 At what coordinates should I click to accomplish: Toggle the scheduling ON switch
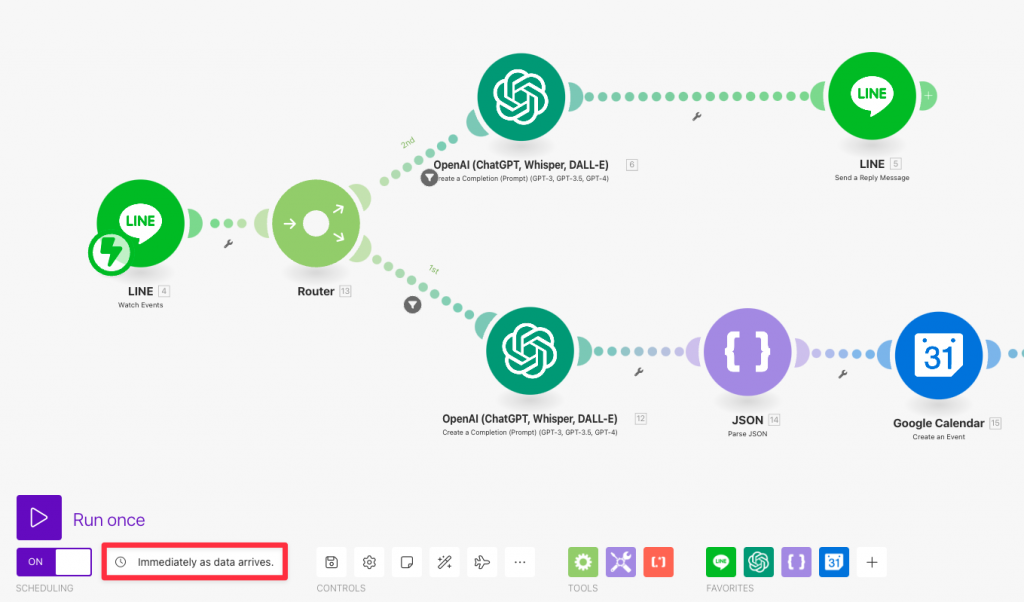[54, 562]
